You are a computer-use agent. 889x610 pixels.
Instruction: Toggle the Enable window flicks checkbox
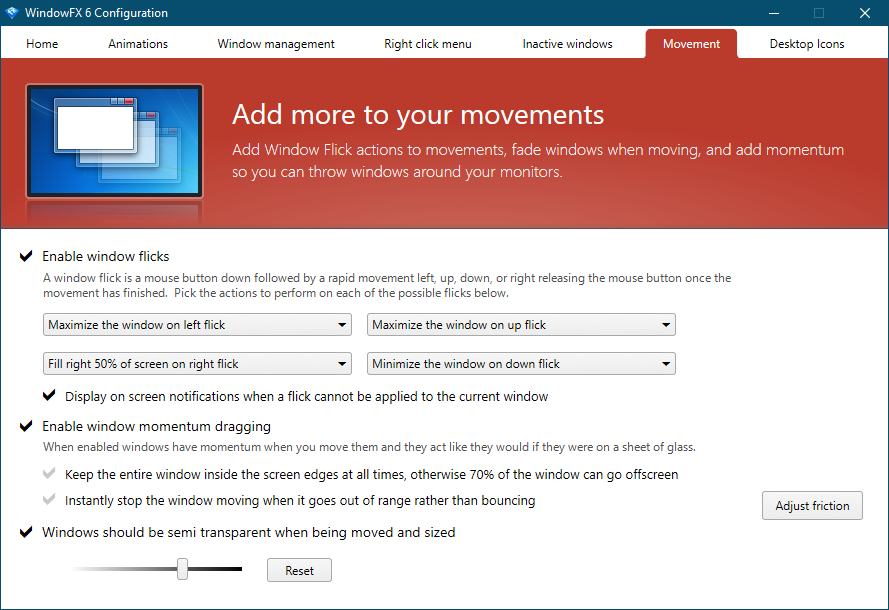pyautogui.click(x=26, y=257)
